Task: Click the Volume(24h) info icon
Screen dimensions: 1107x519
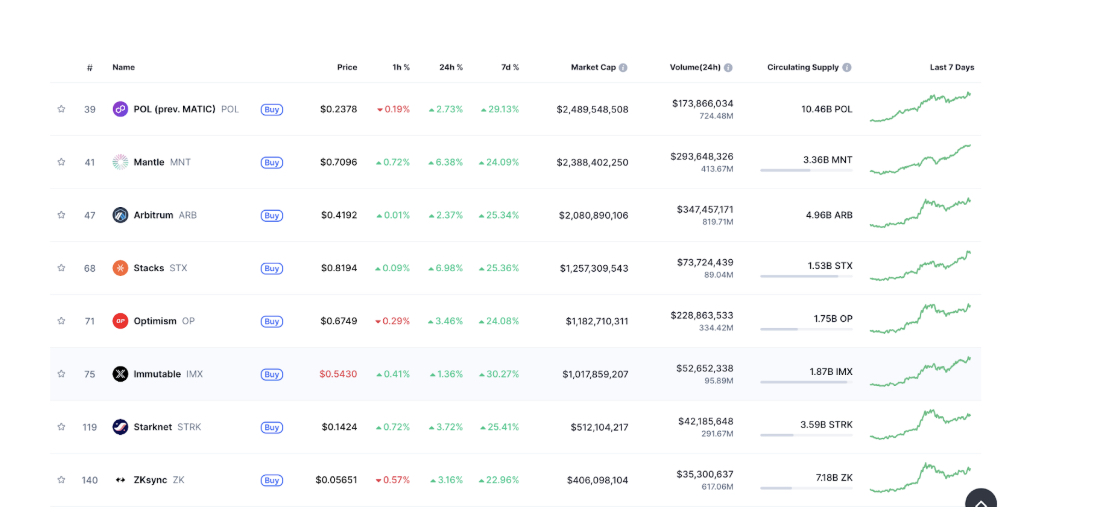Action: 728,68
